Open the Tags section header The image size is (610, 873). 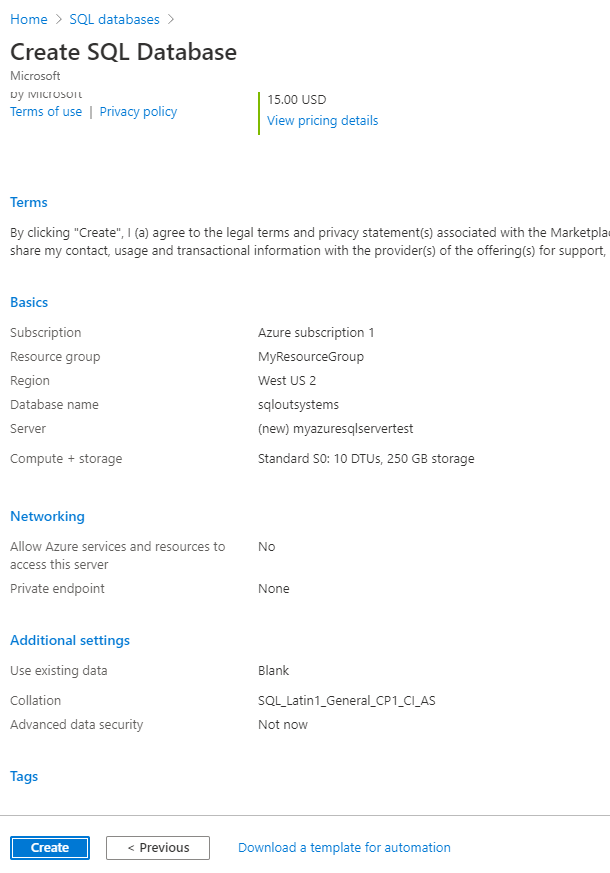click(x=23, y=776)
